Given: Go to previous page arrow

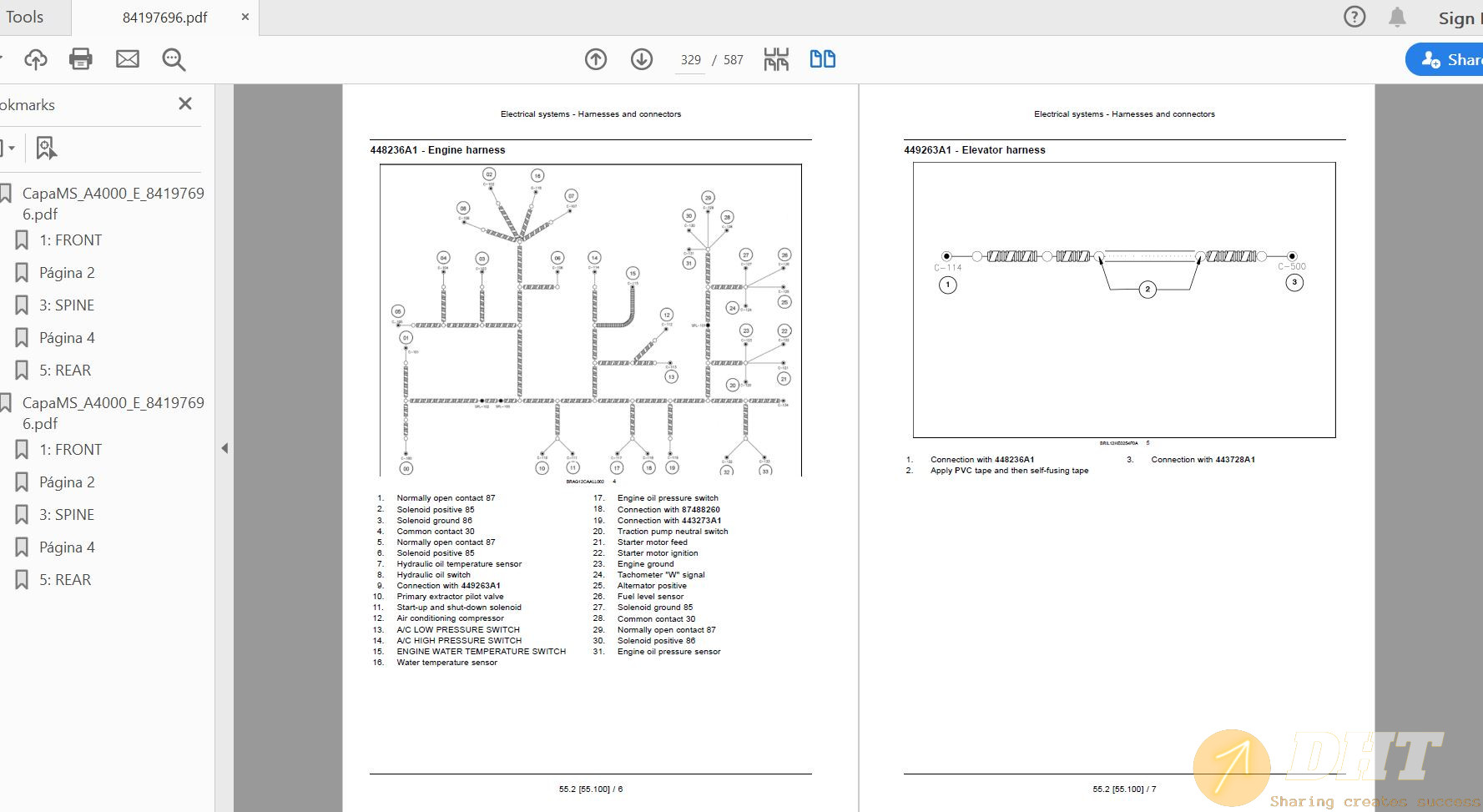Looking at the screenshot, I should click(x=595, y=59).
